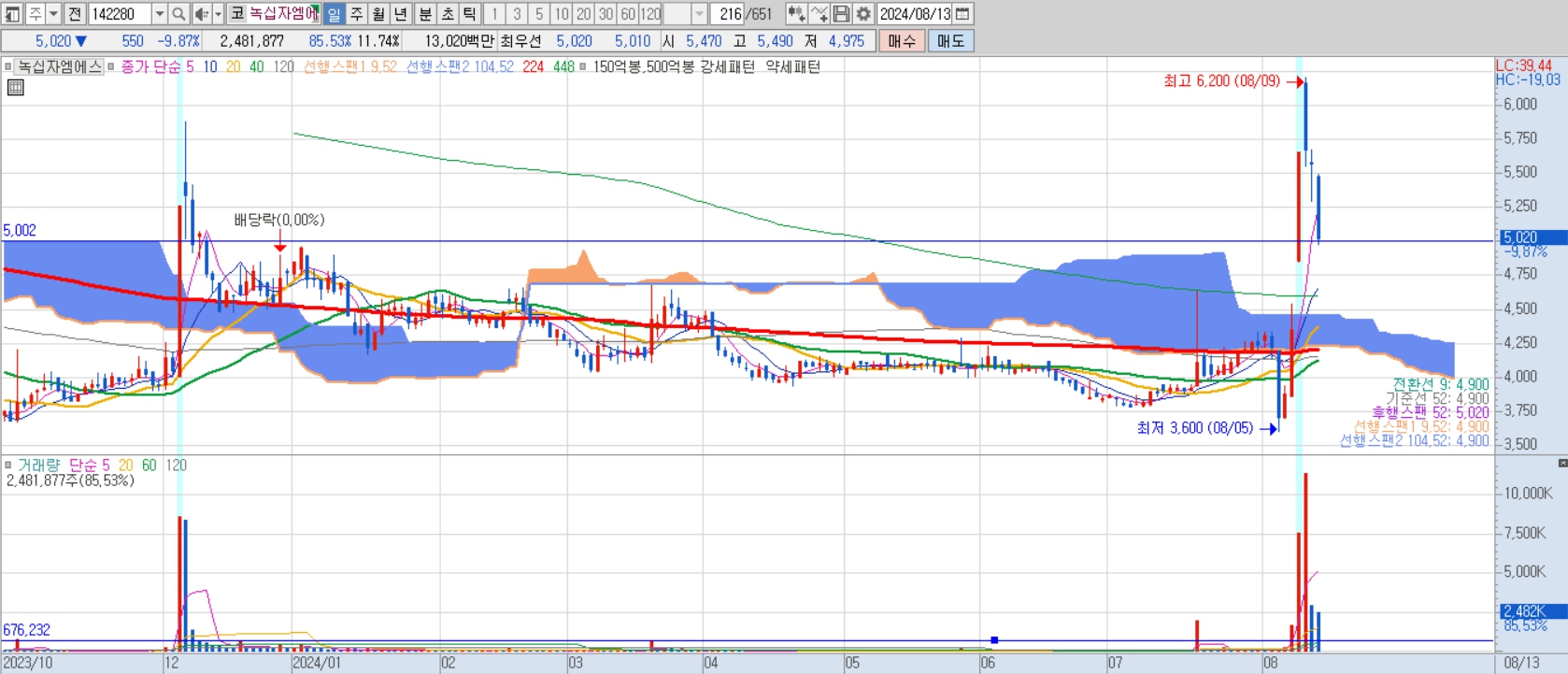Click the add line-chart overlay icon
The width and height of the screenshot is (1568, 674).
tap(820, 14)
